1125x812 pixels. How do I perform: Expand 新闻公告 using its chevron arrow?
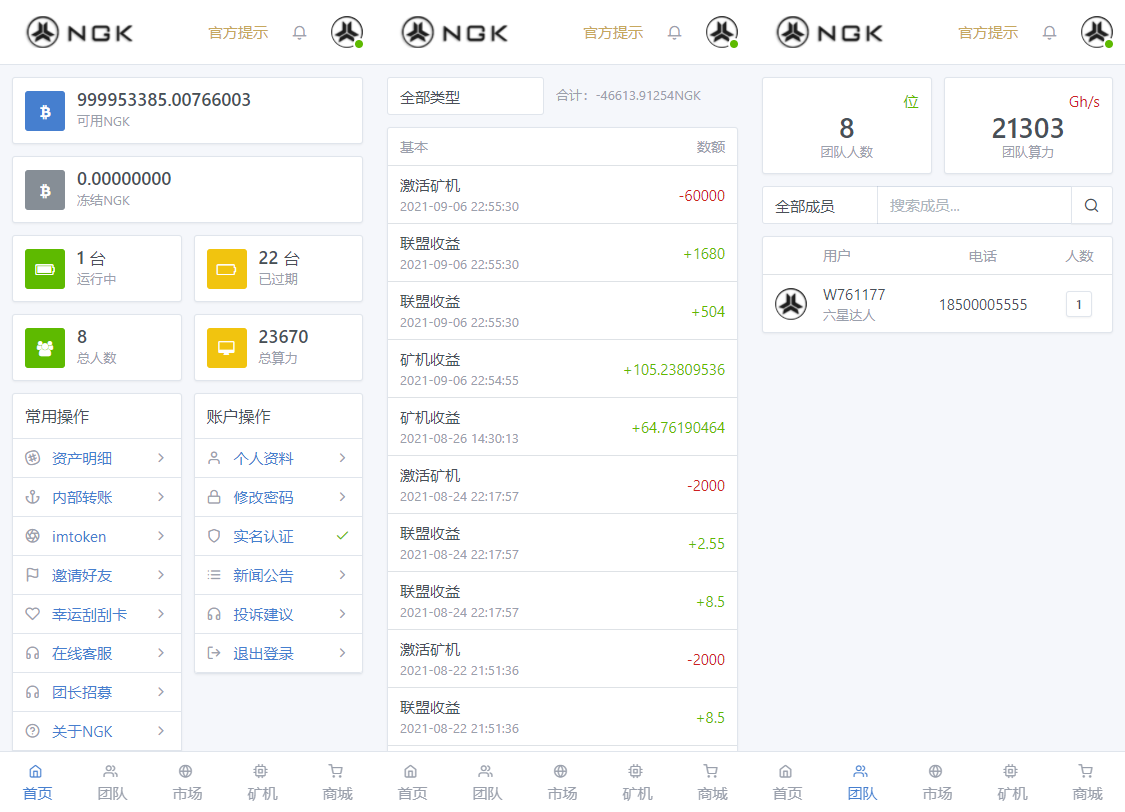pyautogui.click(x=342, y=575)
